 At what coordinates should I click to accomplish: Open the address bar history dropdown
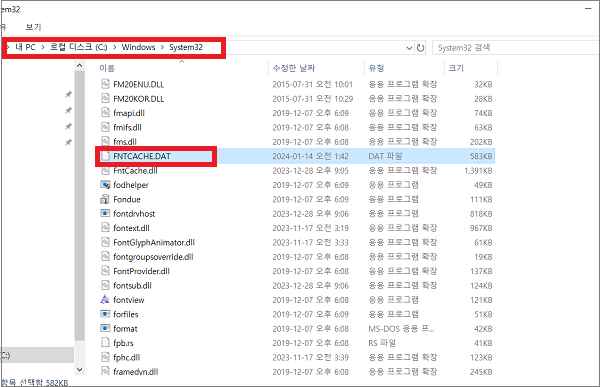click(409, 48)
